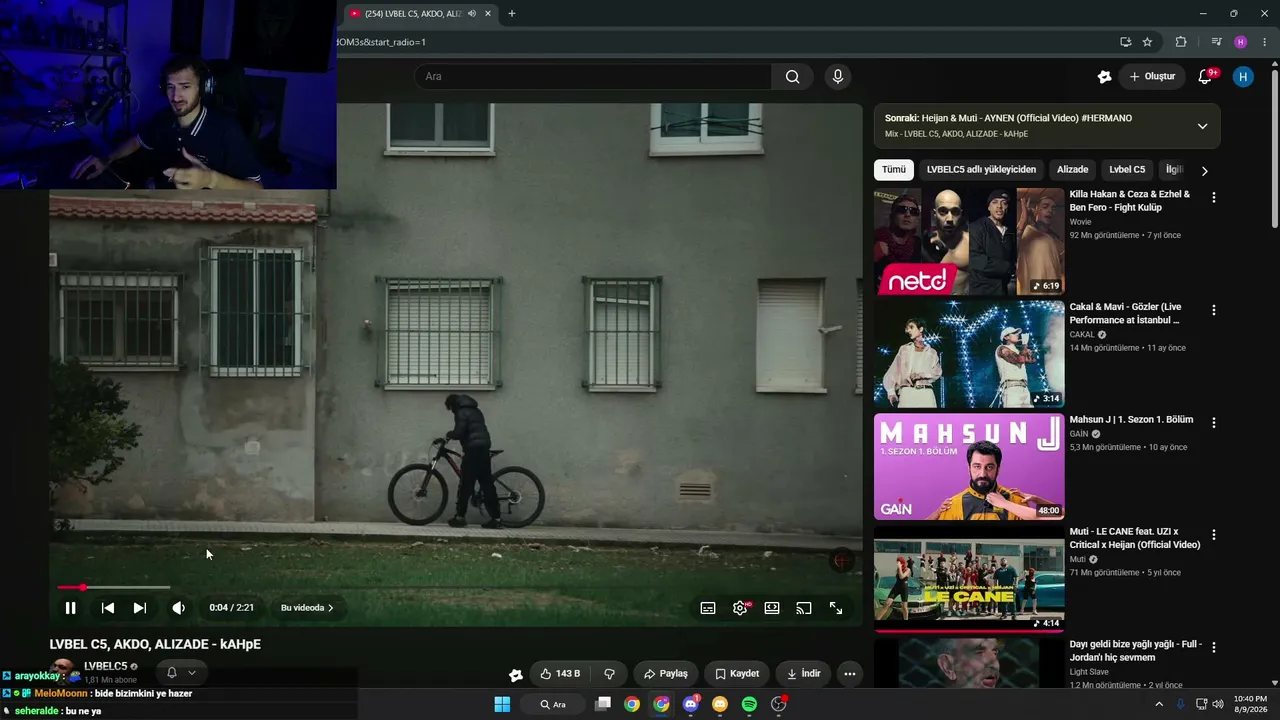Image resolution: width=1280 pixels, height=720 pixels.
Task: Show hidden system tray icons
Action: 1159,704
